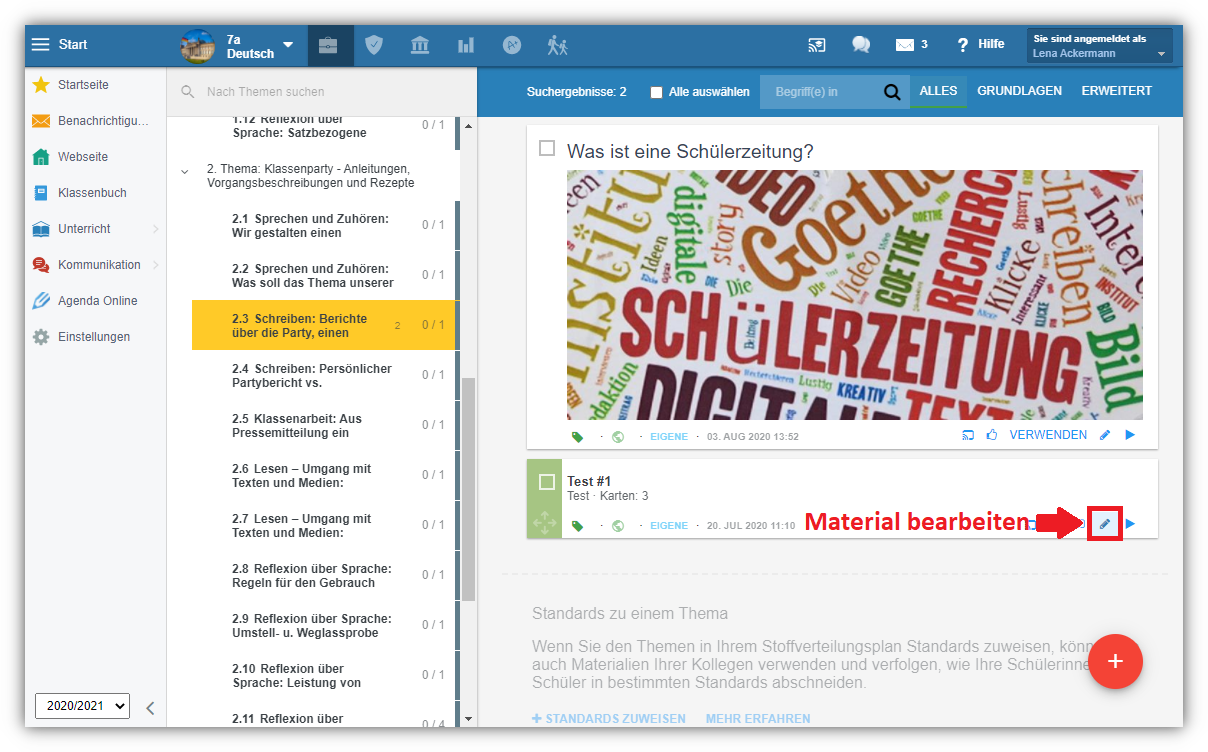Open the 7a Deutsch class dropdown arrow
Viewport: 1208px width, 752px height.
(x=288, y=45)
